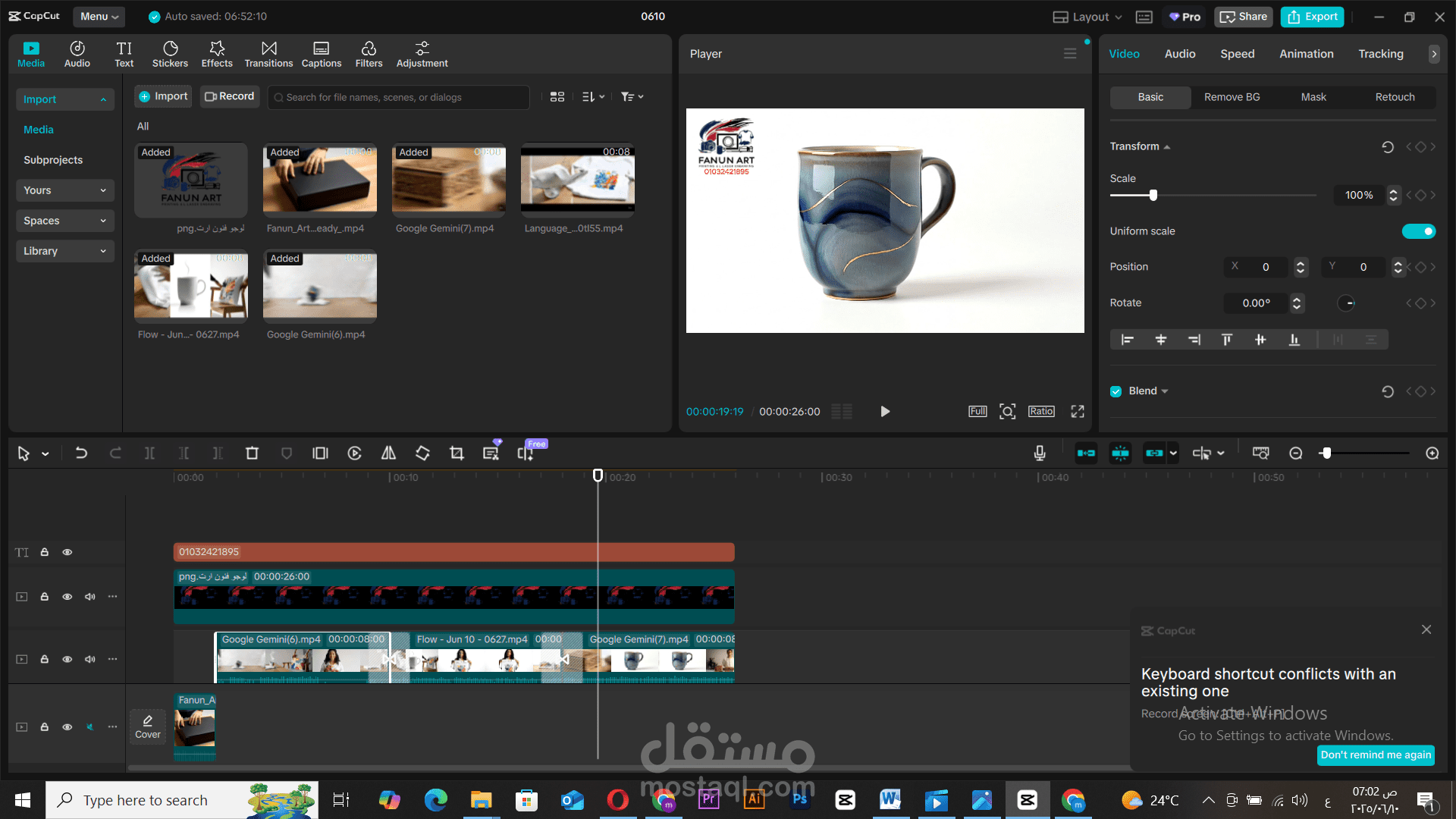Click the undo arrow icon

[81, 453]
